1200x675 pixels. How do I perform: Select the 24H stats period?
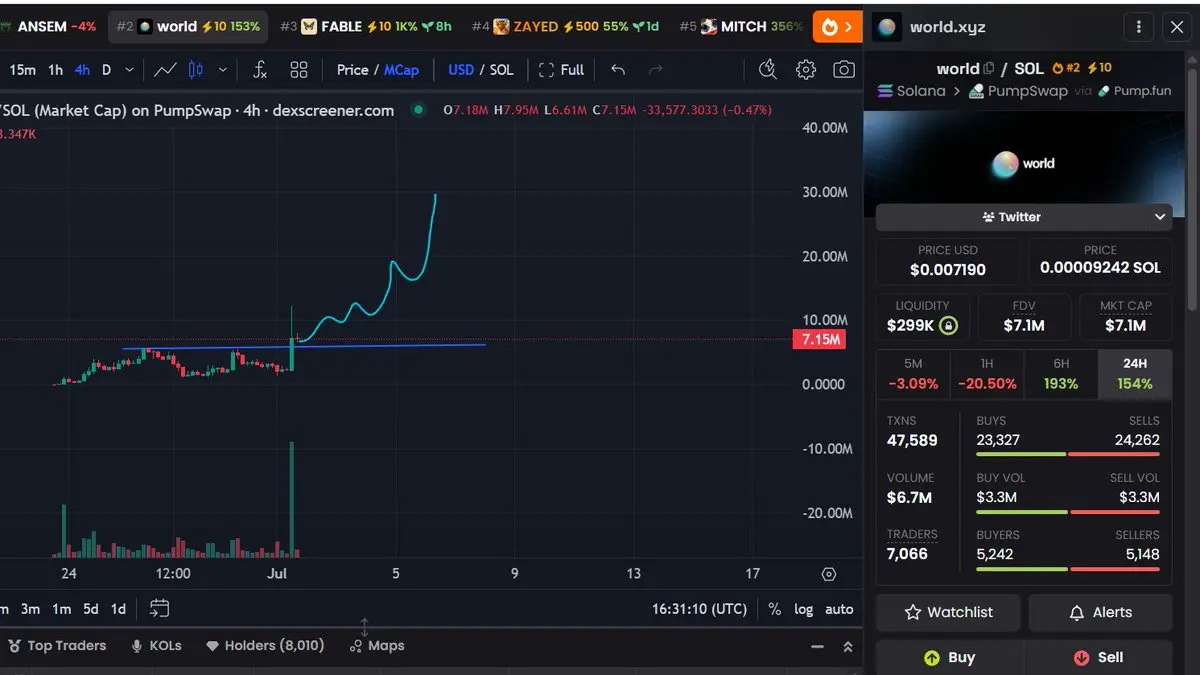pyautogui.click(x=1135, y=374)
